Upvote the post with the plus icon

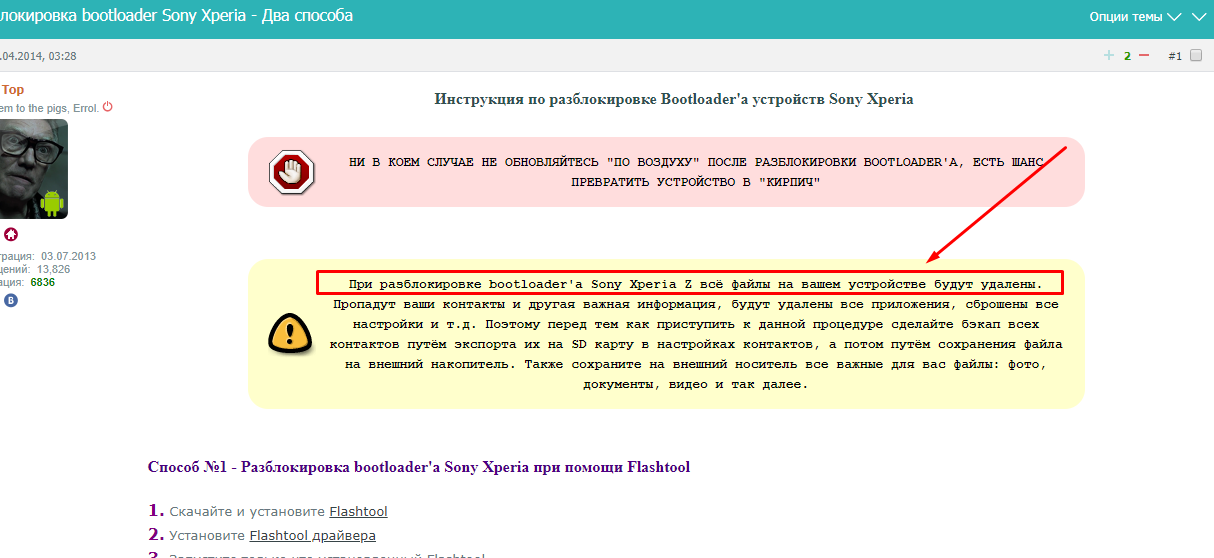[x=1108, y=56]
